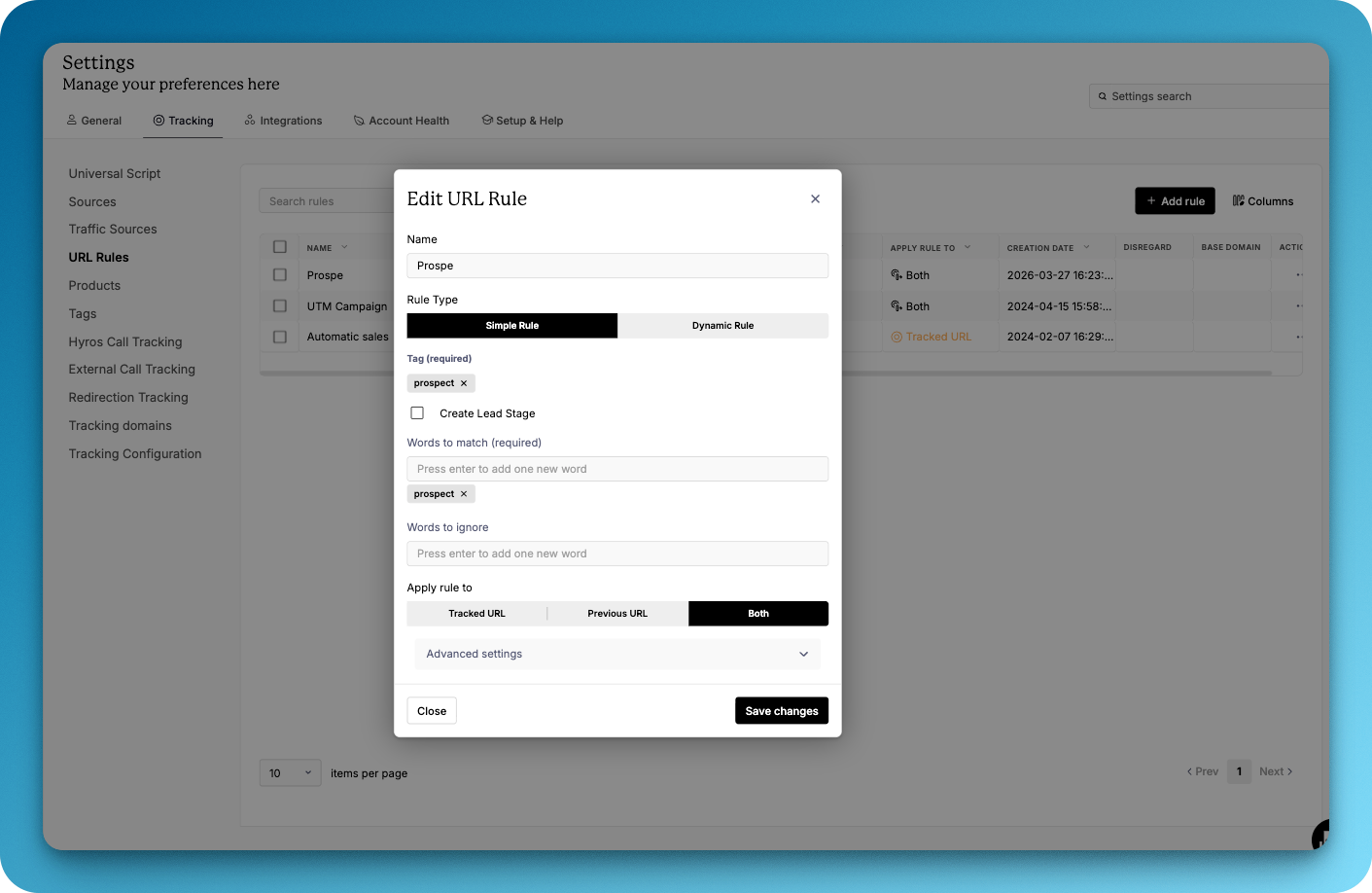
Task: Enable the Create Lead Stage checkbox
Action: point(417,413)
